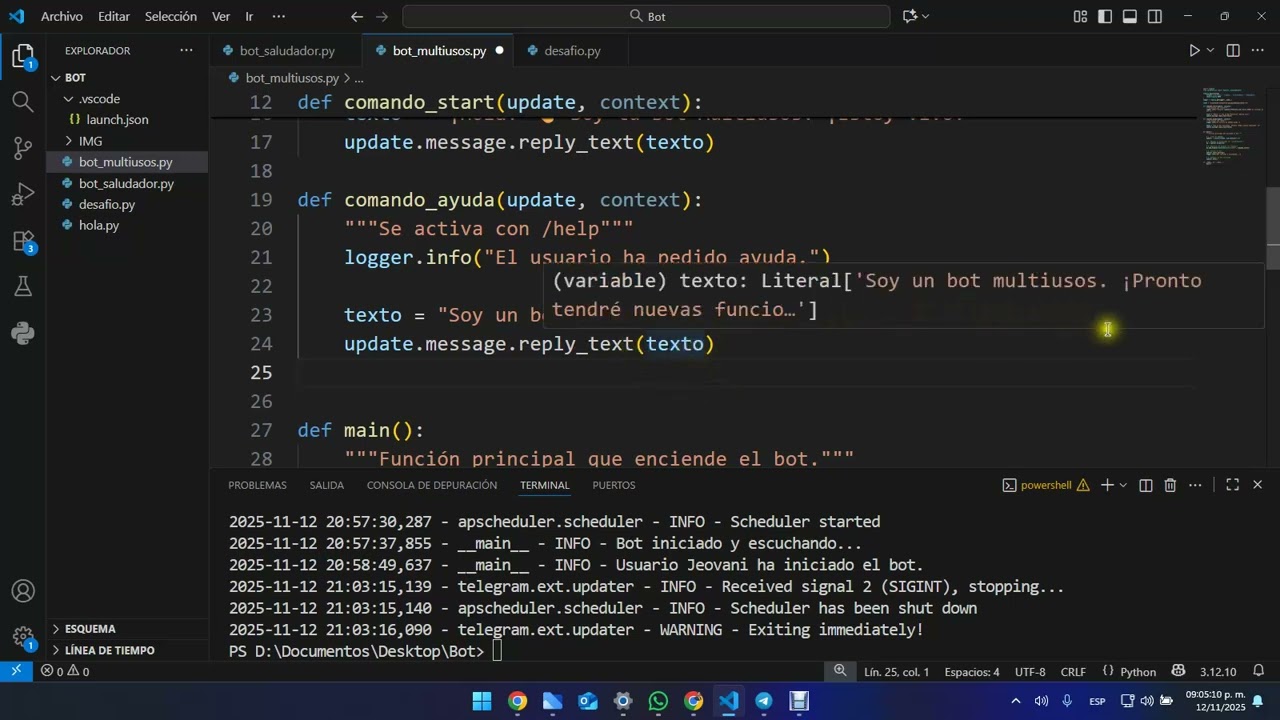
Task: Close the terminal panel
Action: tap(1257, 485)
